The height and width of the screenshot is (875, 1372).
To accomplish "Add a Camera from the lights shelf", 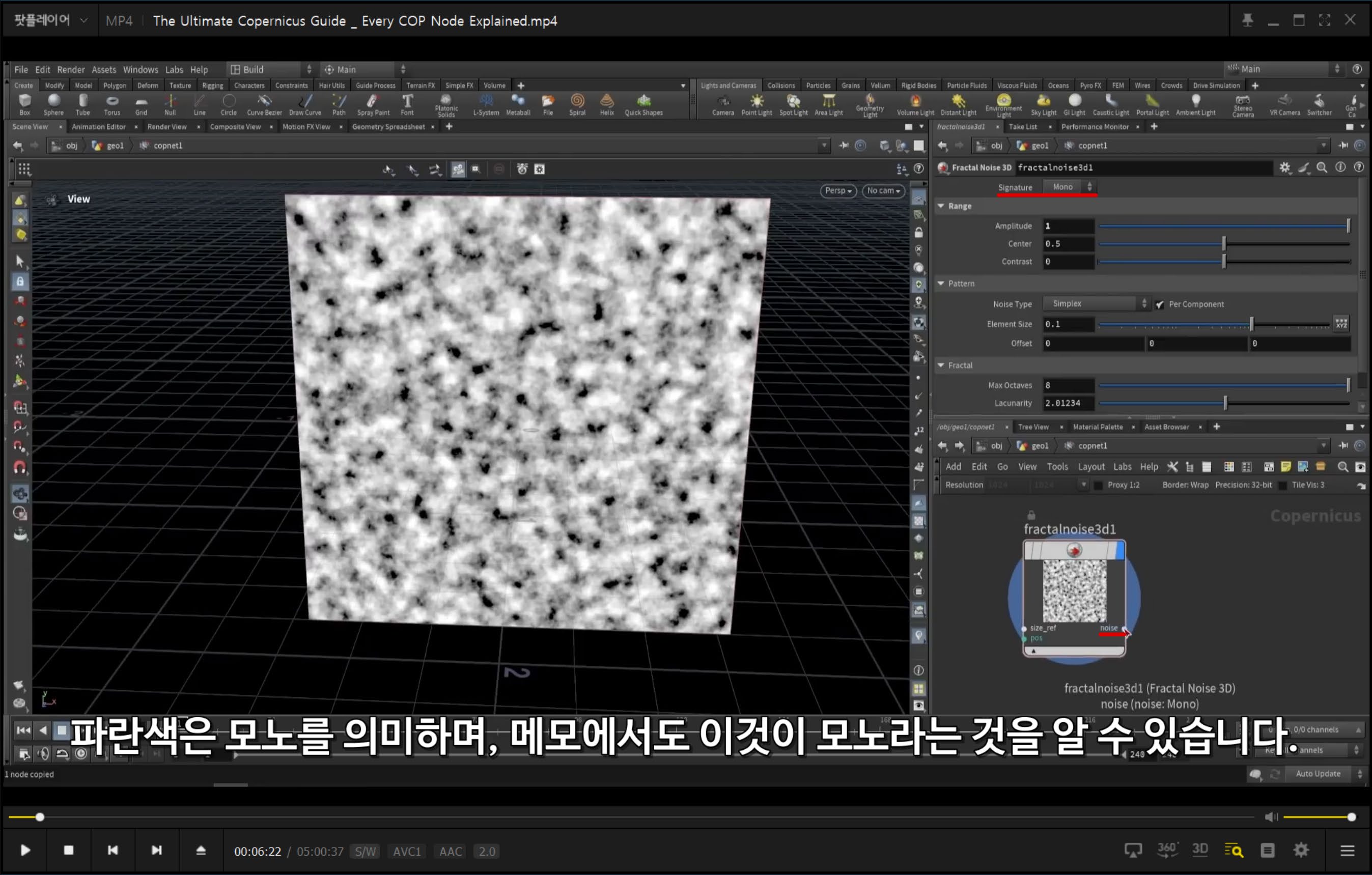I will click(723, 105).
